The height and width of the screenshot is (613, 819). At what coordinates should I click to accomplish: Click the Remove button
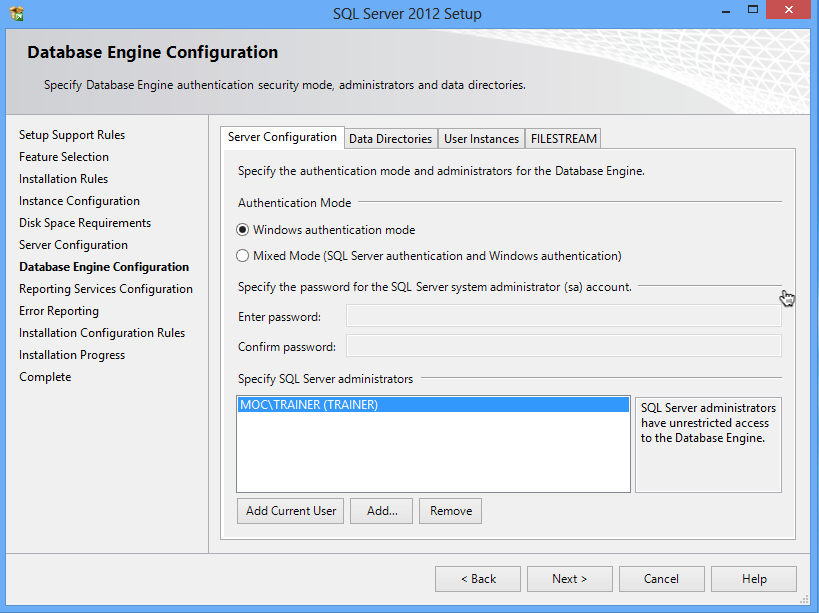(451, 511)
